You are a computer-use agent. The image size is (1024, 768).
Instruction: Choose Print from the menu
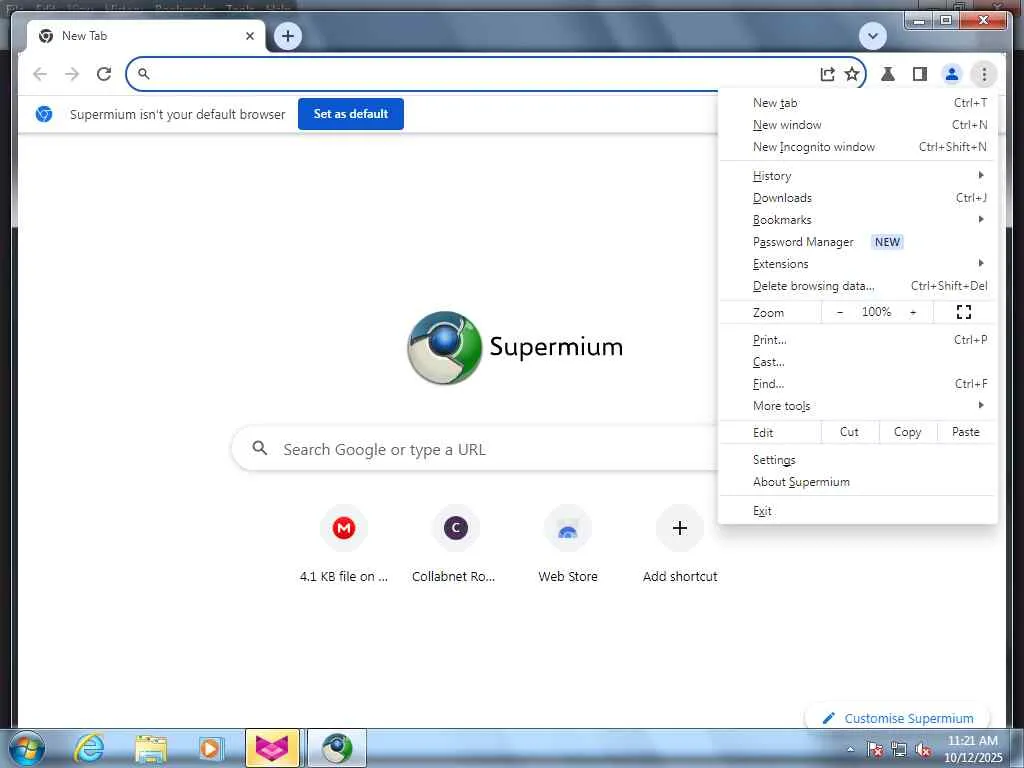point(857,340)
